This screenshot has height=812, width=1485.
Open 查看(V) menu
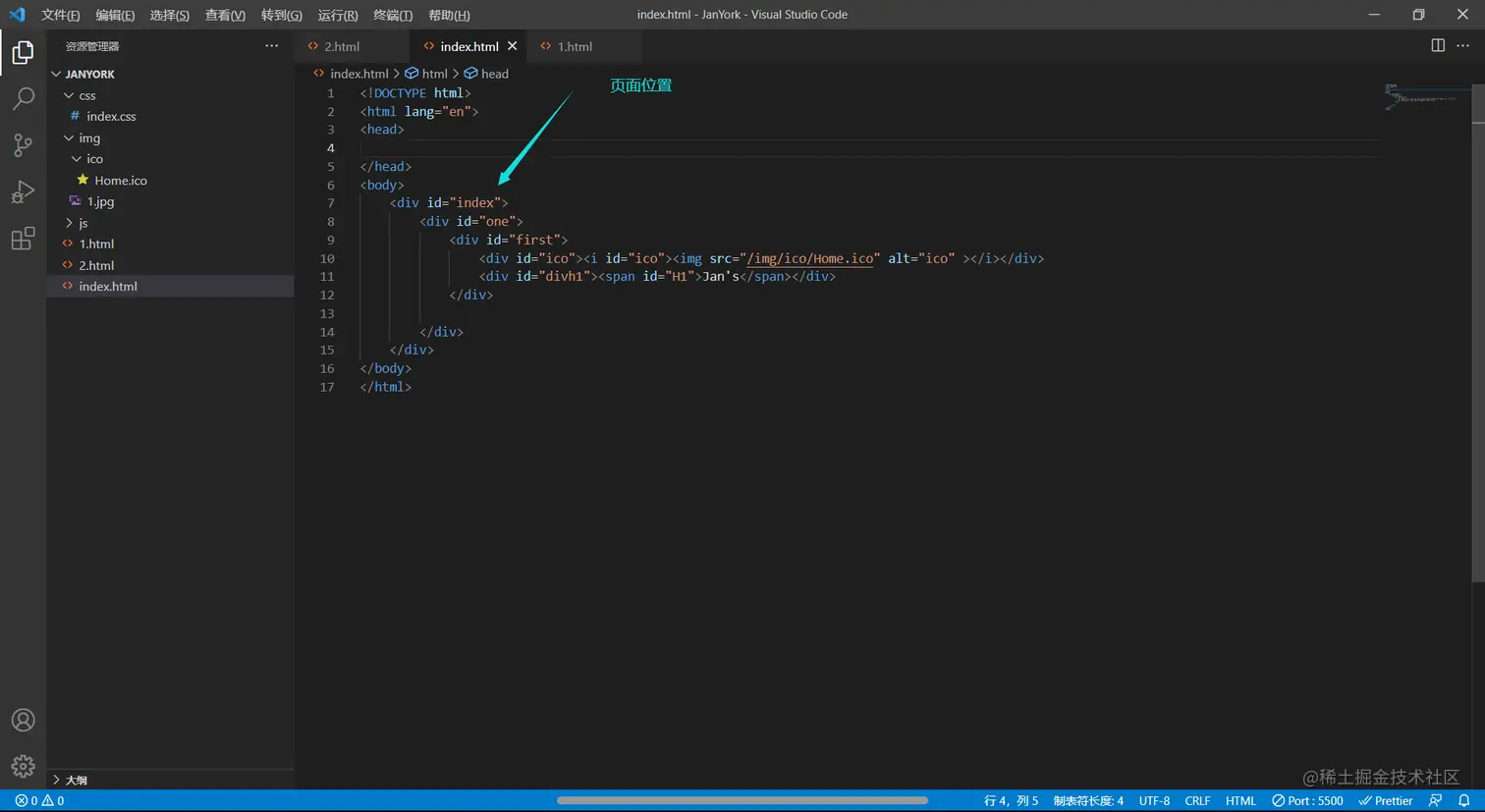225,15
